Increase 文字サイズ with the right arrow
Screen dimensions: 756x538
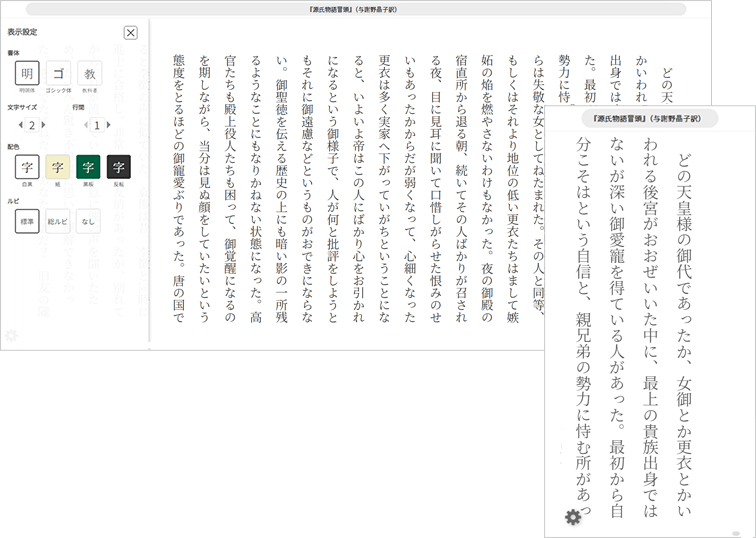coord(43,125)
